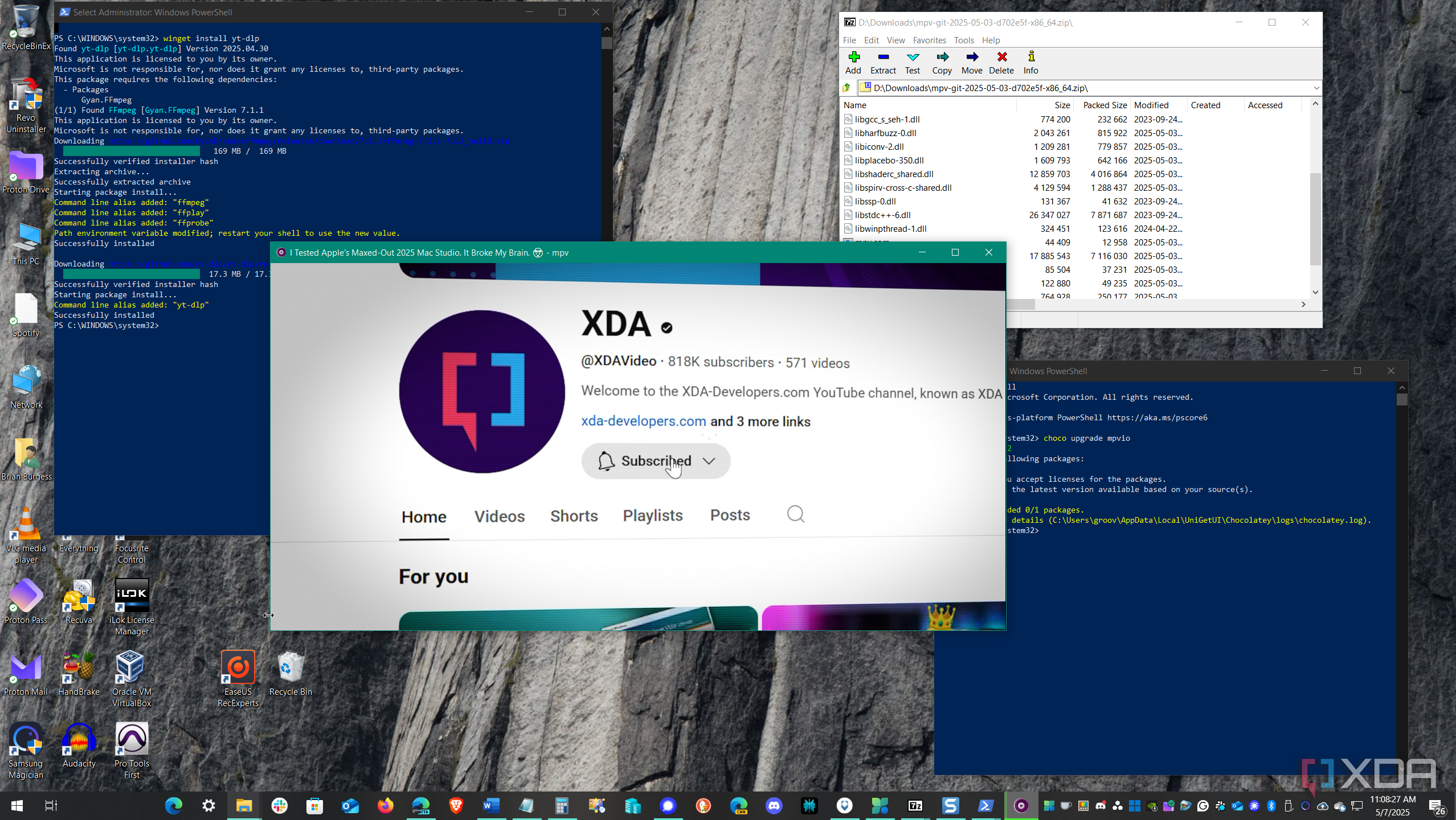Open the View menu in 7-Zip

(895, 40)
